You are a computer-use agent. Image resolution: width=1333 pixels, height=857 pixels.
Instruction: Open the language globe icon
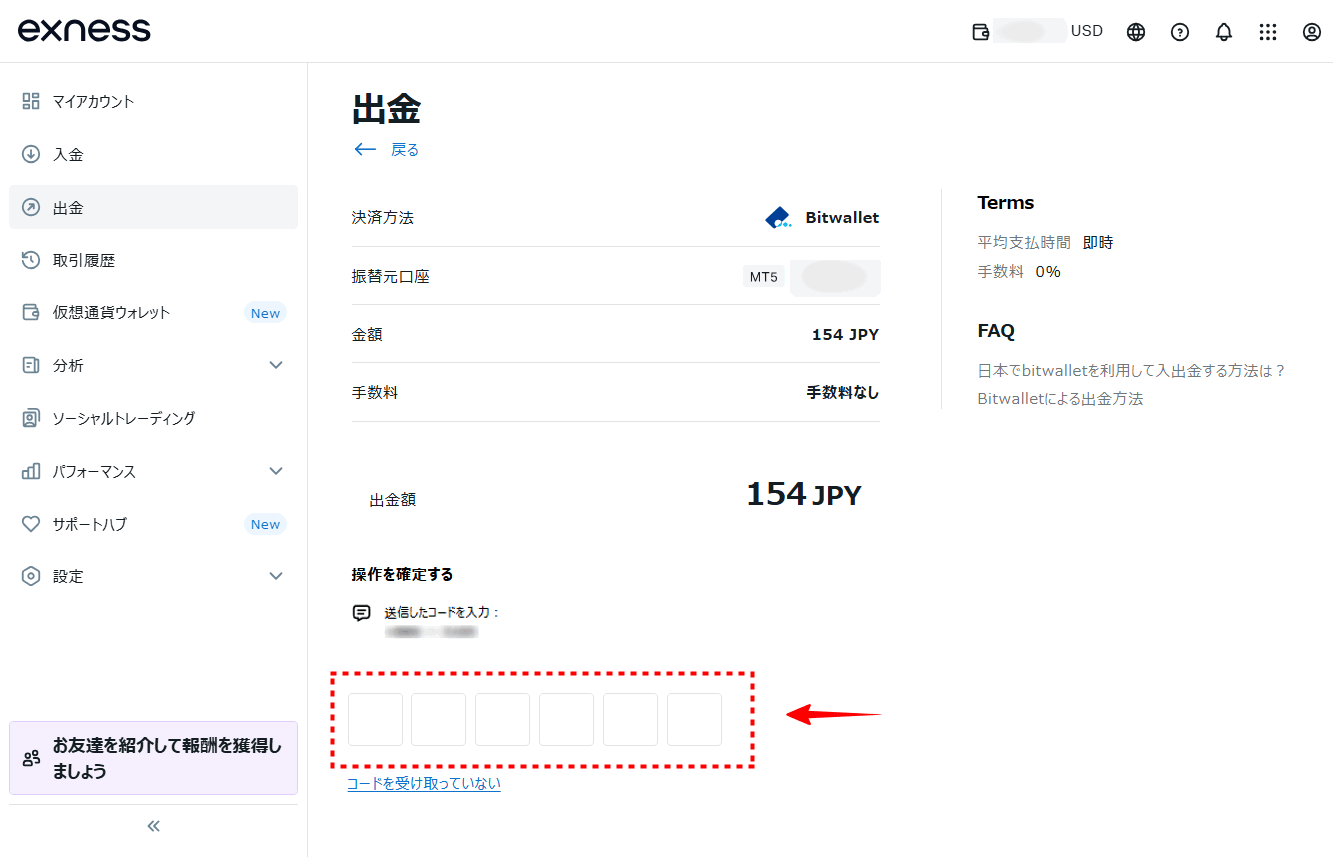point(1136,31)
